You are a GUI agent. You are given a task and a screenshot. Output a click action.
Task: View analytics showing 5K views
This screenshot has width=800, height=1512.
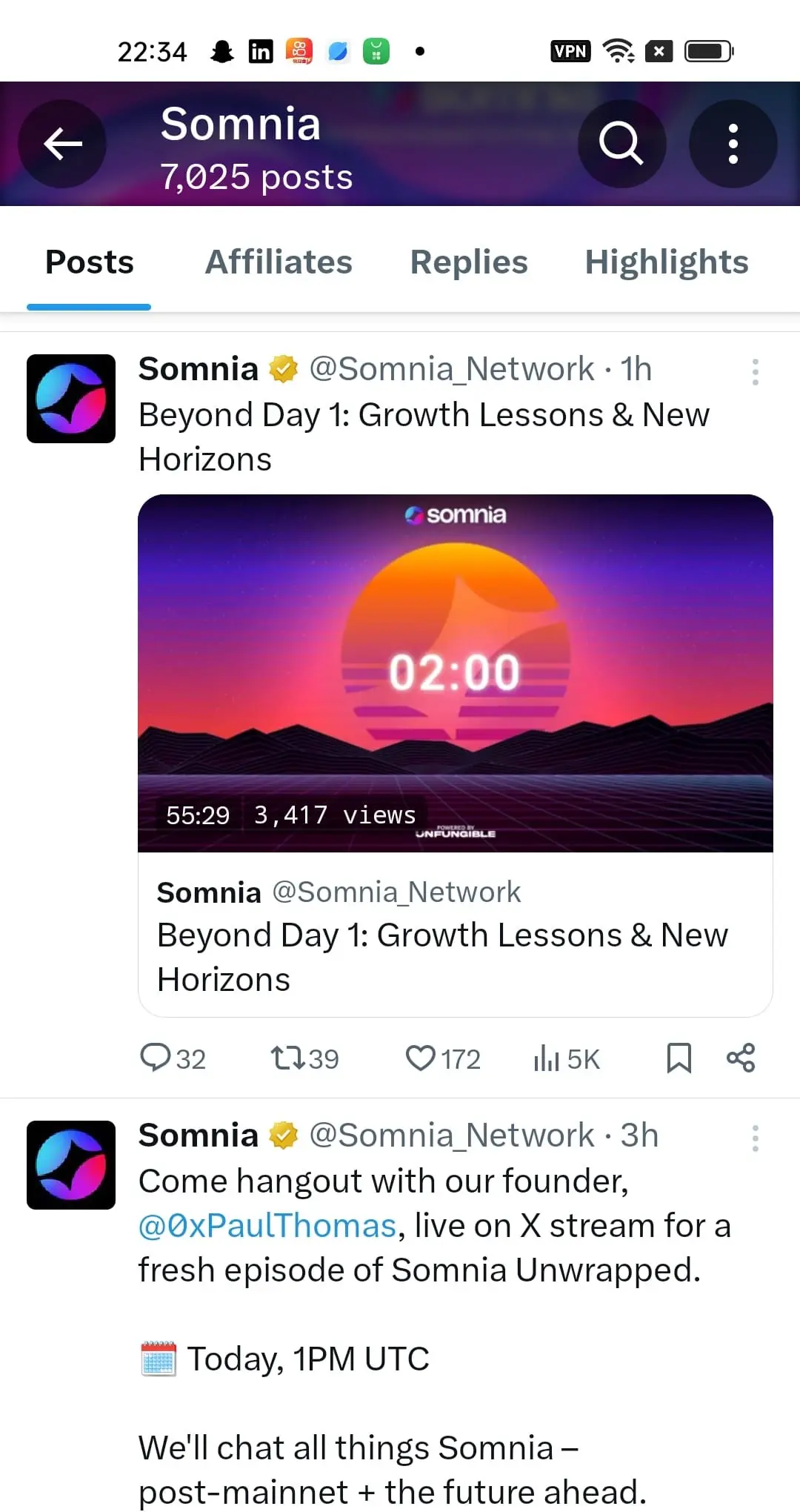point(567,1058)
